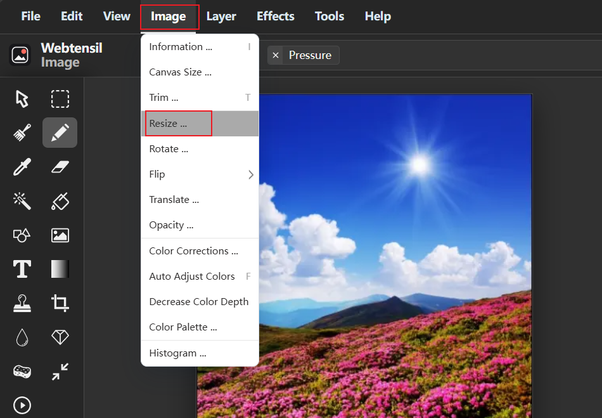
Task: Open the Effects menu
Action: pos(275,16)
